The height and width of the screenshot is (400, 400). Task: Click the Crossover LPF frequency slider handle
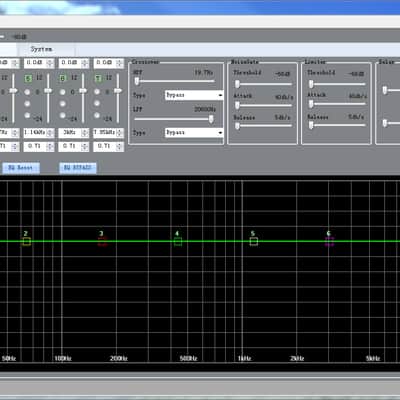[211, 119]
